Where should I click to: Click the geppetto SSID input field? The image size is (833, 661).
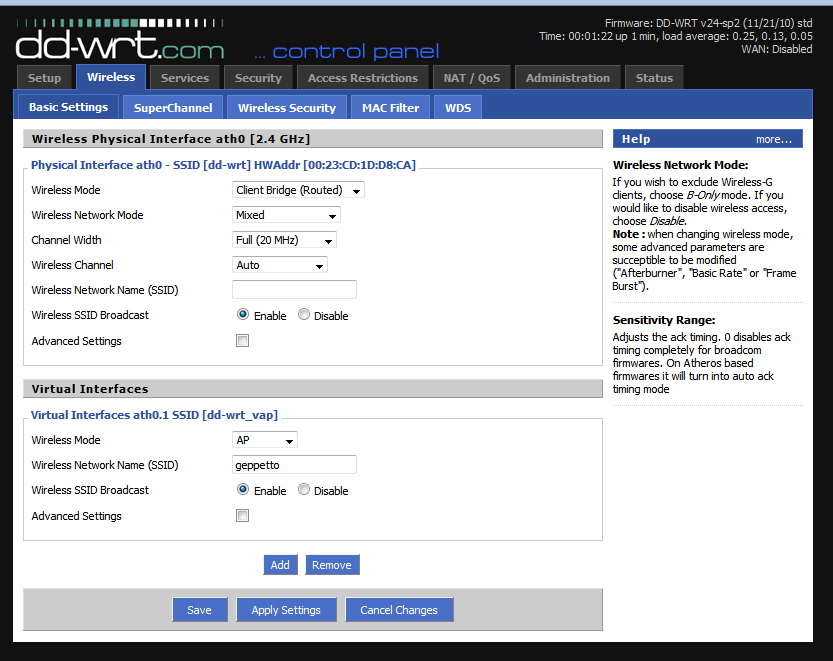tap(294, 465)
